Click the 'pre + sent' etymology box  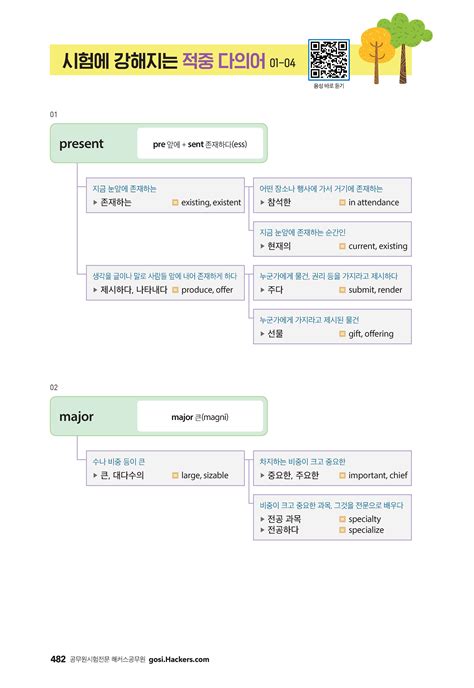tap(200, 143)
